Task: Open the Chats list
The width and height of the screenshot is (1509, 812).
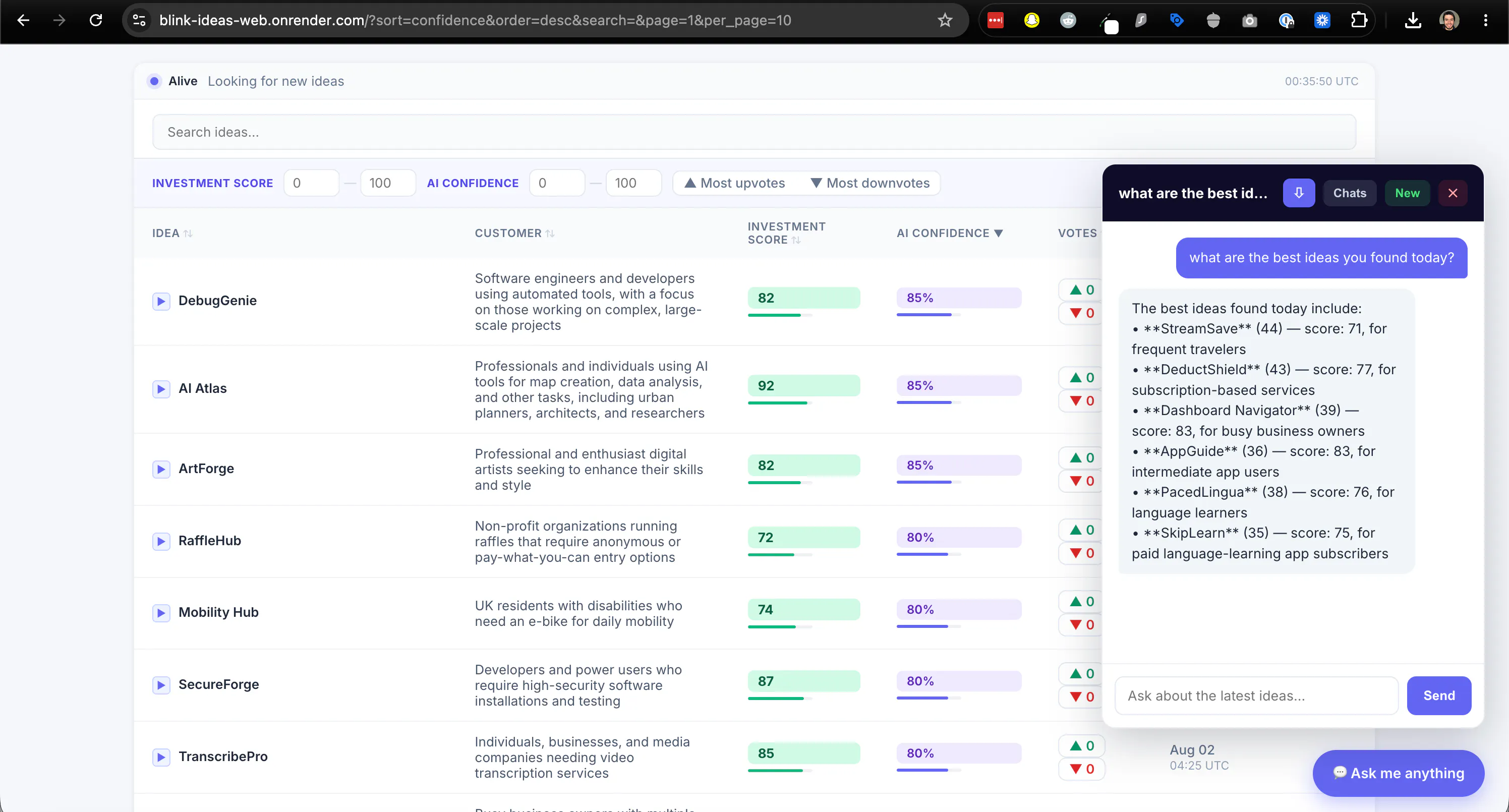Action: [x=1350, y=193]
